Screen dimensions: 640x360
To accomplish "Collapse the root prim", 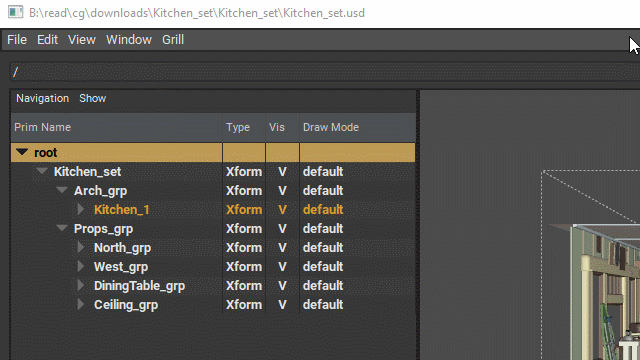I will (x=22, y=152).
